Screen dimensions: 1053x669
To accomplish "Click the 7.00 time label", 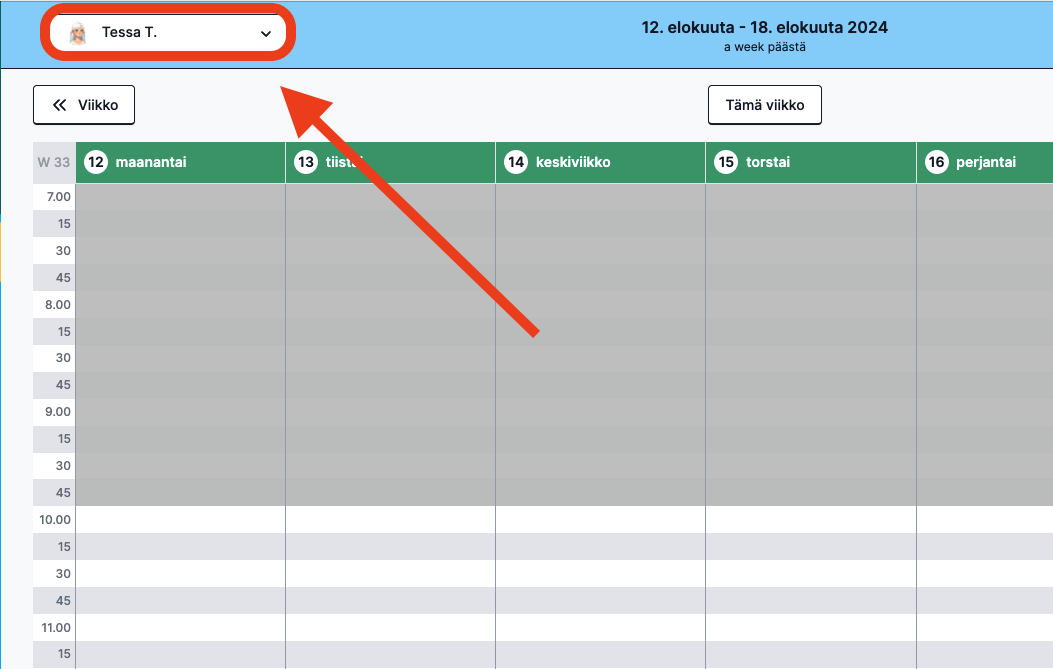I will coord(58,197).
